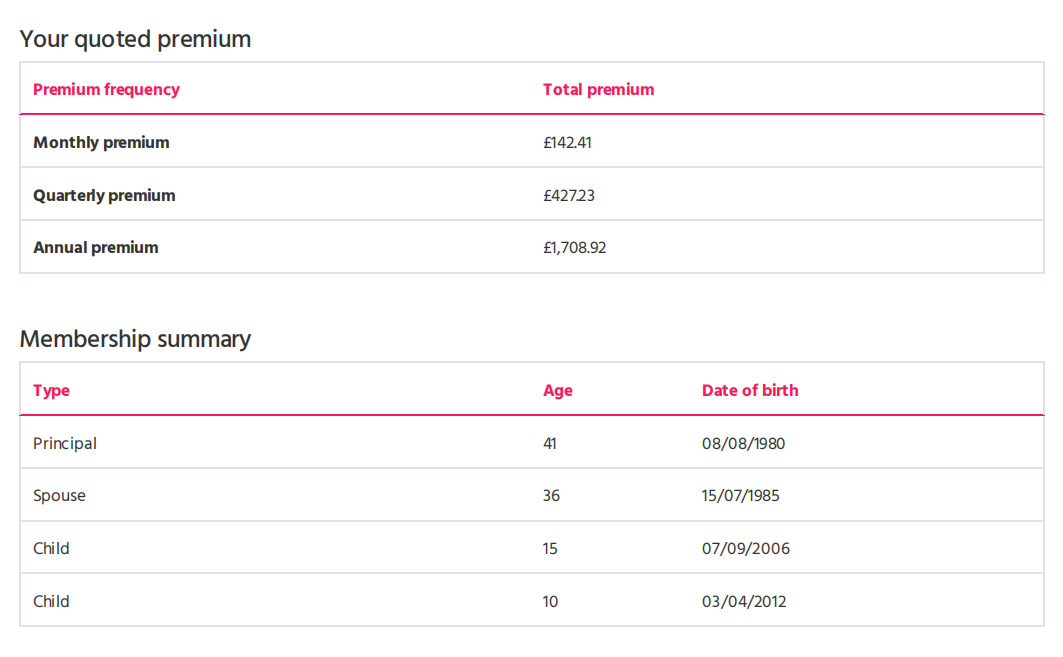This screenshot has height=657, width=1063.
Task: Click the Age column header
Action: pyautogui.click(x=558, y=391)
